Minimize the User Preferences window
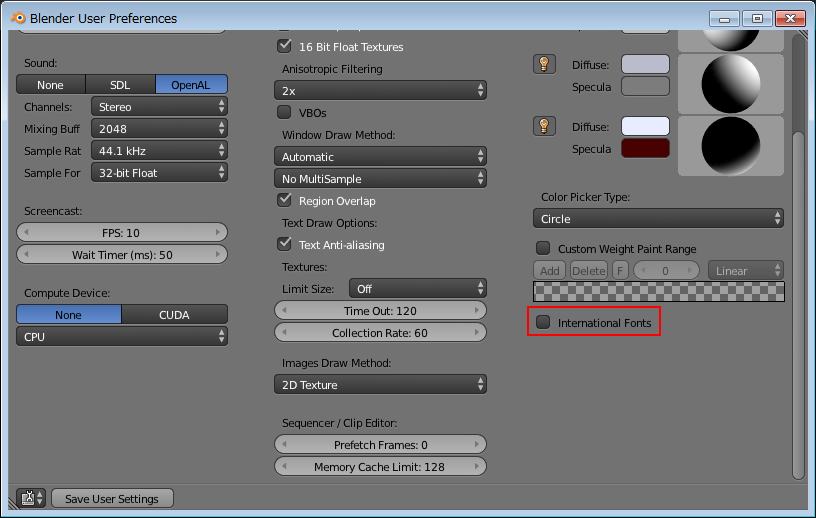Viewport: 816px width, 518px height. (x=724, y=19)
